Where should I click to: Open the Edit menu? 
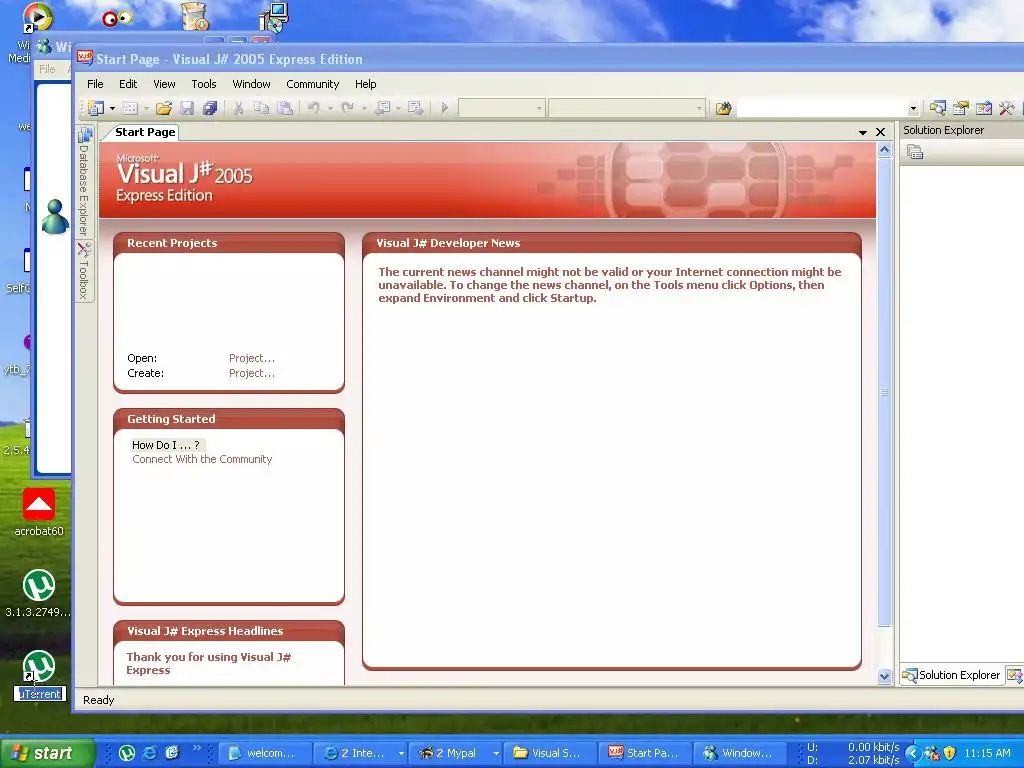[x=128, y=84]
